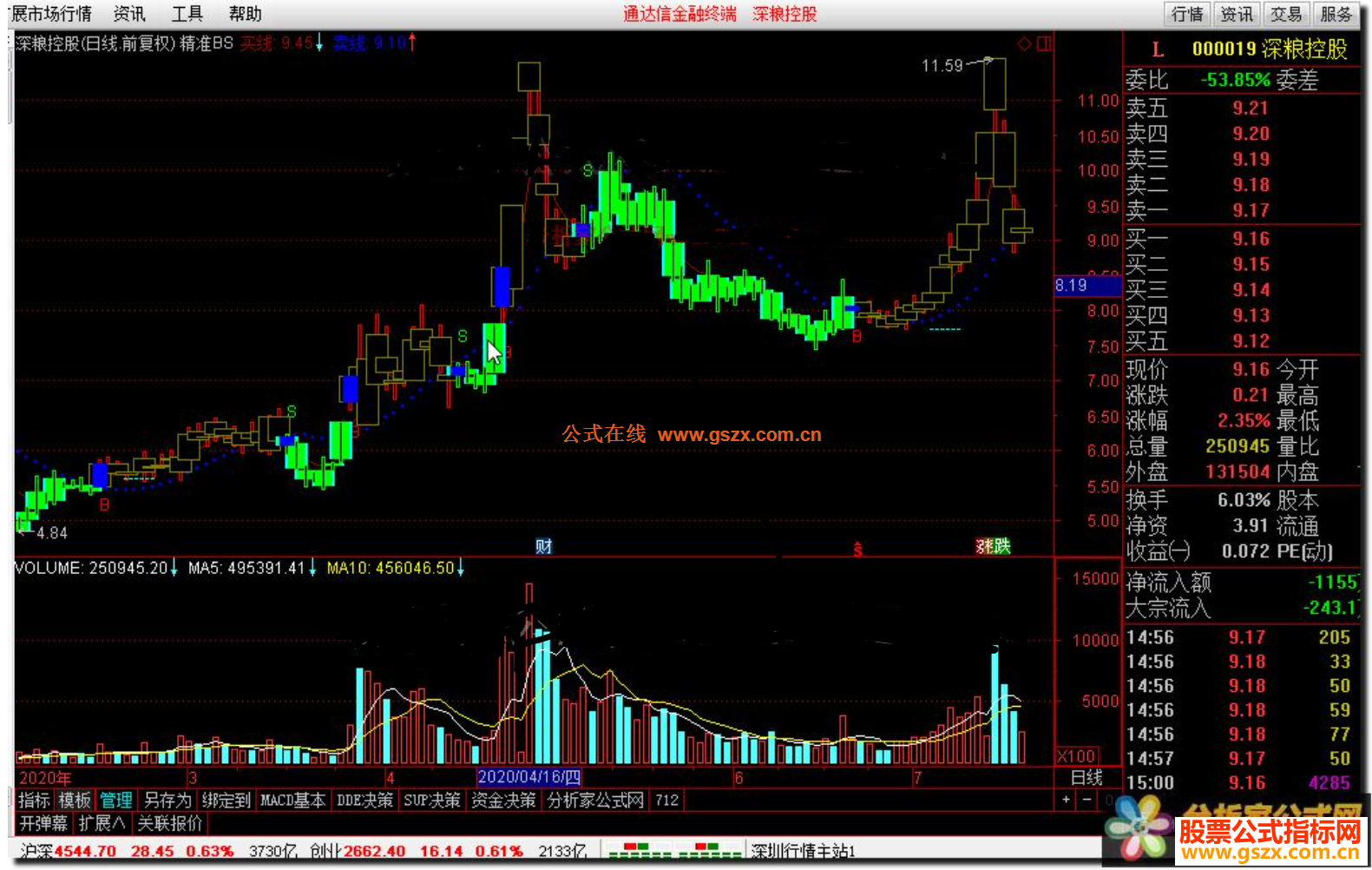The width and height of the screenshot is (1372, 870).
Task: Click the X100 volume scale label
Action: (x=1077, y=755)
